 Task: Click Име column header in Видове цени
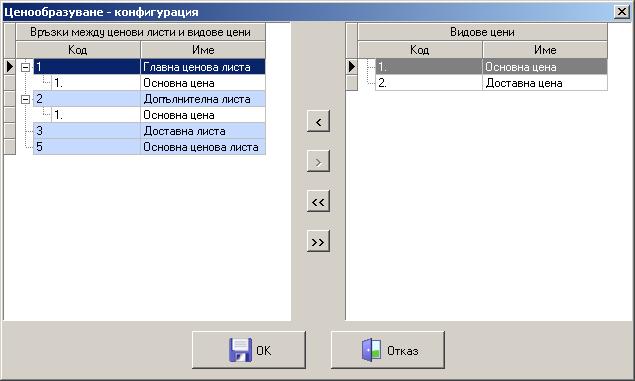click(545, 50)
